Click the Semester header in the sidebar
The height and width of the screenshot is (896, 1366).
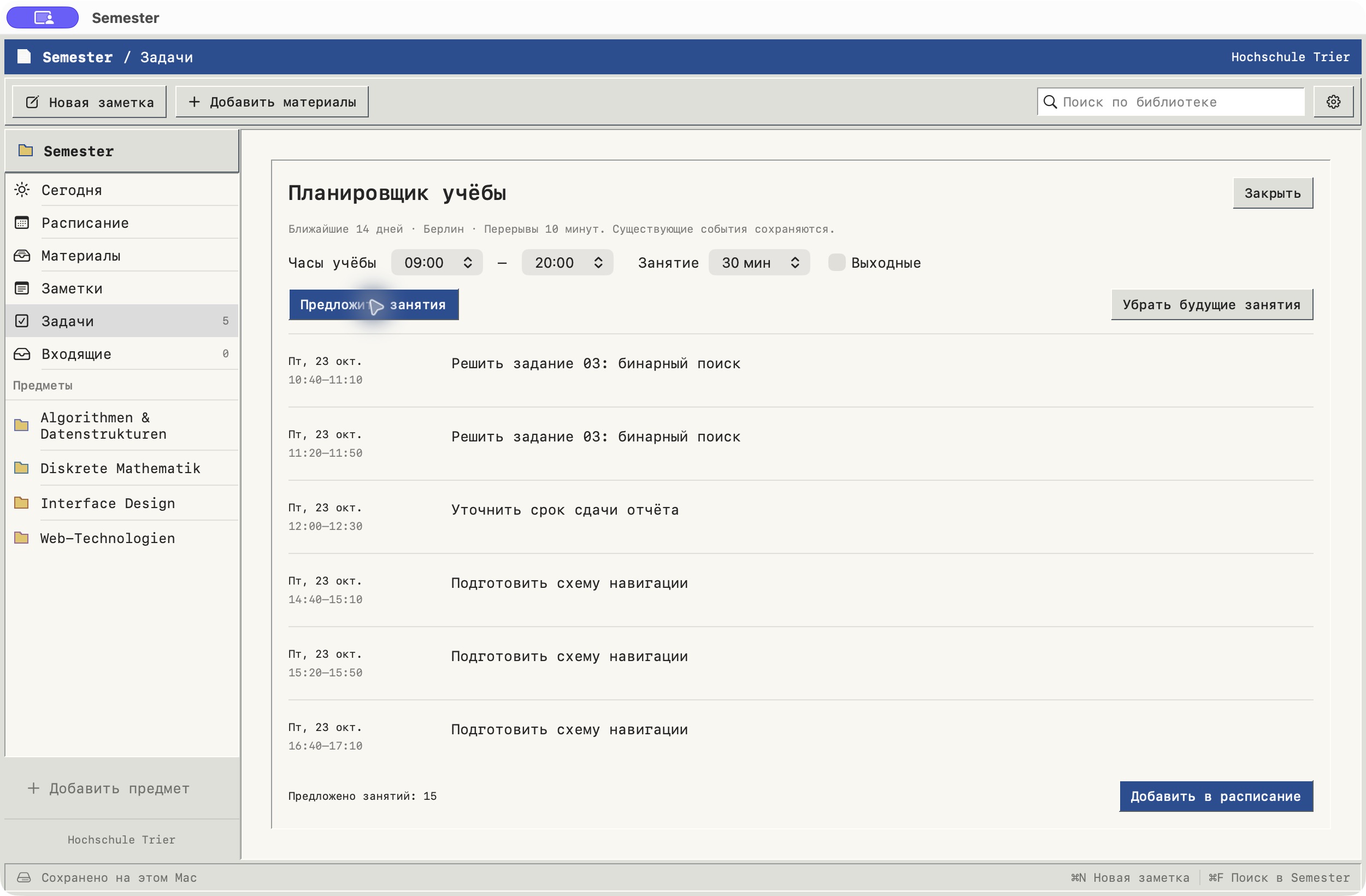(122, 151)
